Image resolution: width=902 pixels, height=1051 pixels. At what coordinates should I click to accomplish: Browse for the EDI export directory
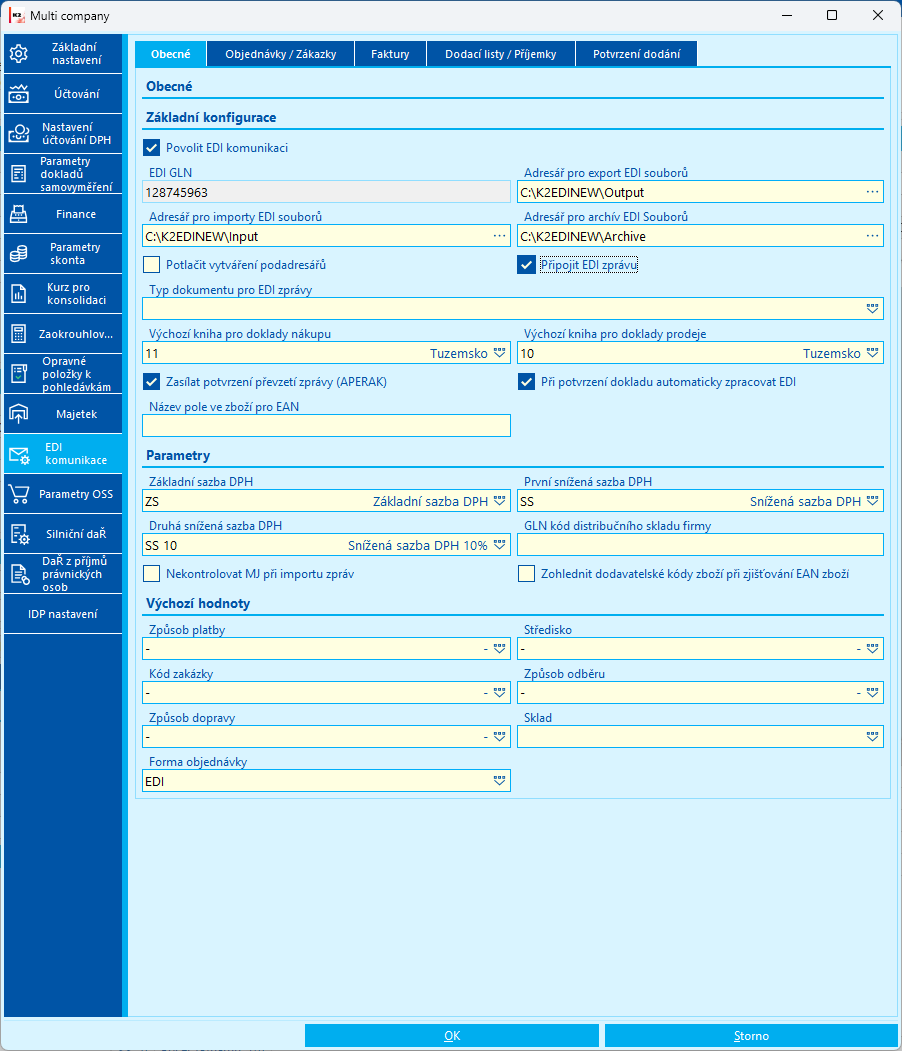click(872, 192)
